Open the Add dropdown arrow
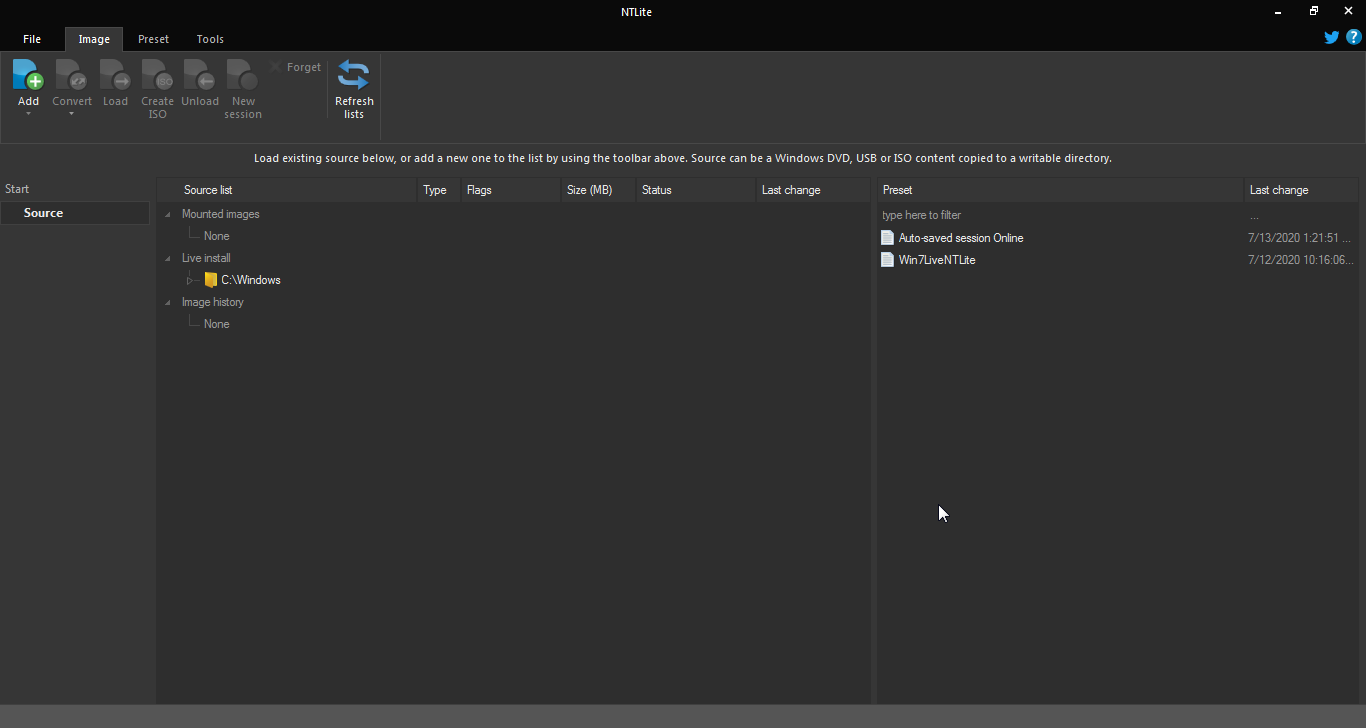This screenshot has height=728, width=1366. click(28, 114)
